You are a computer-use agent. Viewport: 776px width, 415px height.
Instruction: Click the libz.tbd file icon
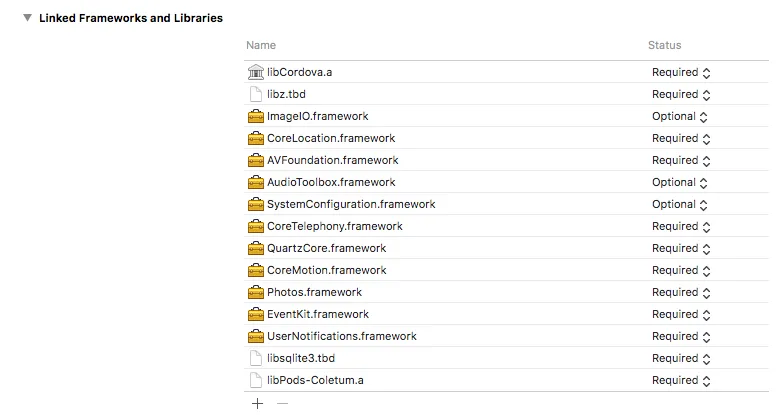[x=255, y=94]
